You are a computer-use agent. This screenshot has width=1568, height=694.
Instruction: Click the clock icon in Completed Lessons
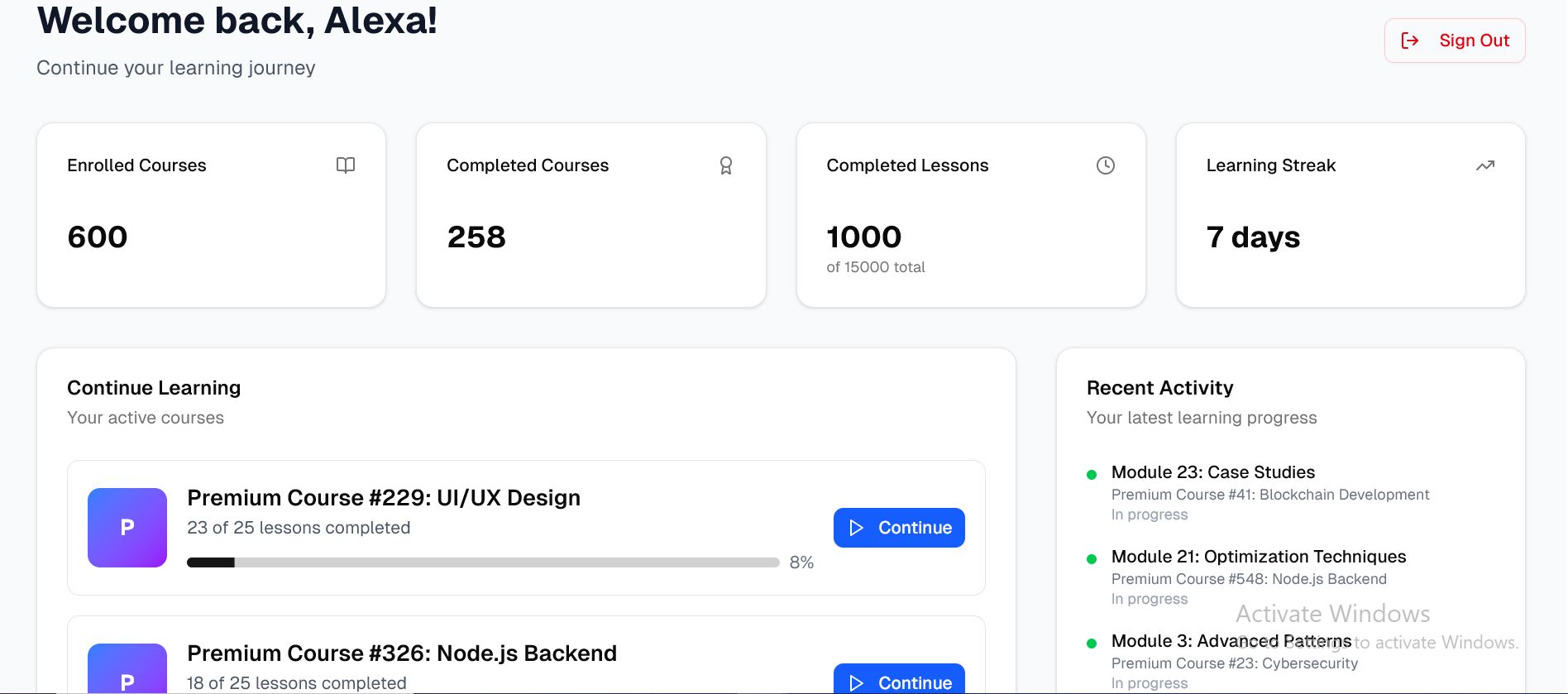coord(1106,165)
